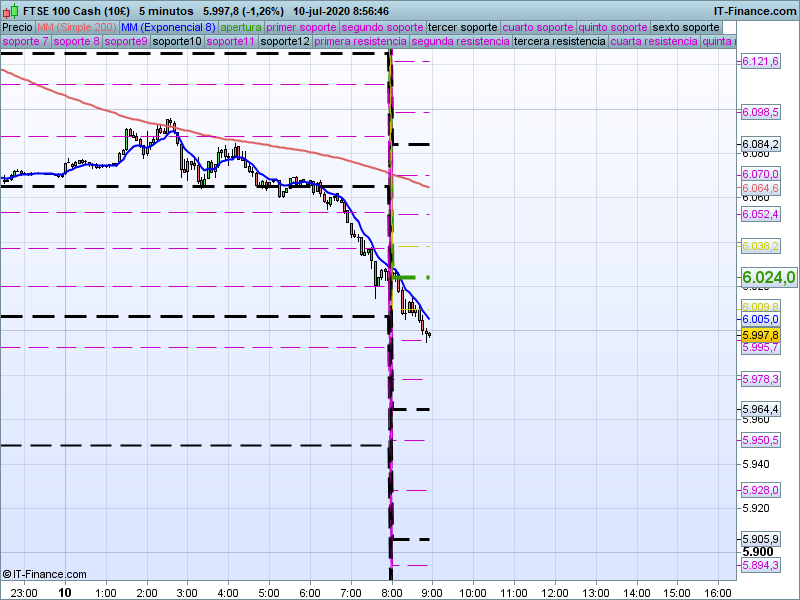Image resolution: width=800 pixels, height=600 pixels.
Task: Click the tercera resistencia label
Action: pyautogui.click(x=559, y=42)
